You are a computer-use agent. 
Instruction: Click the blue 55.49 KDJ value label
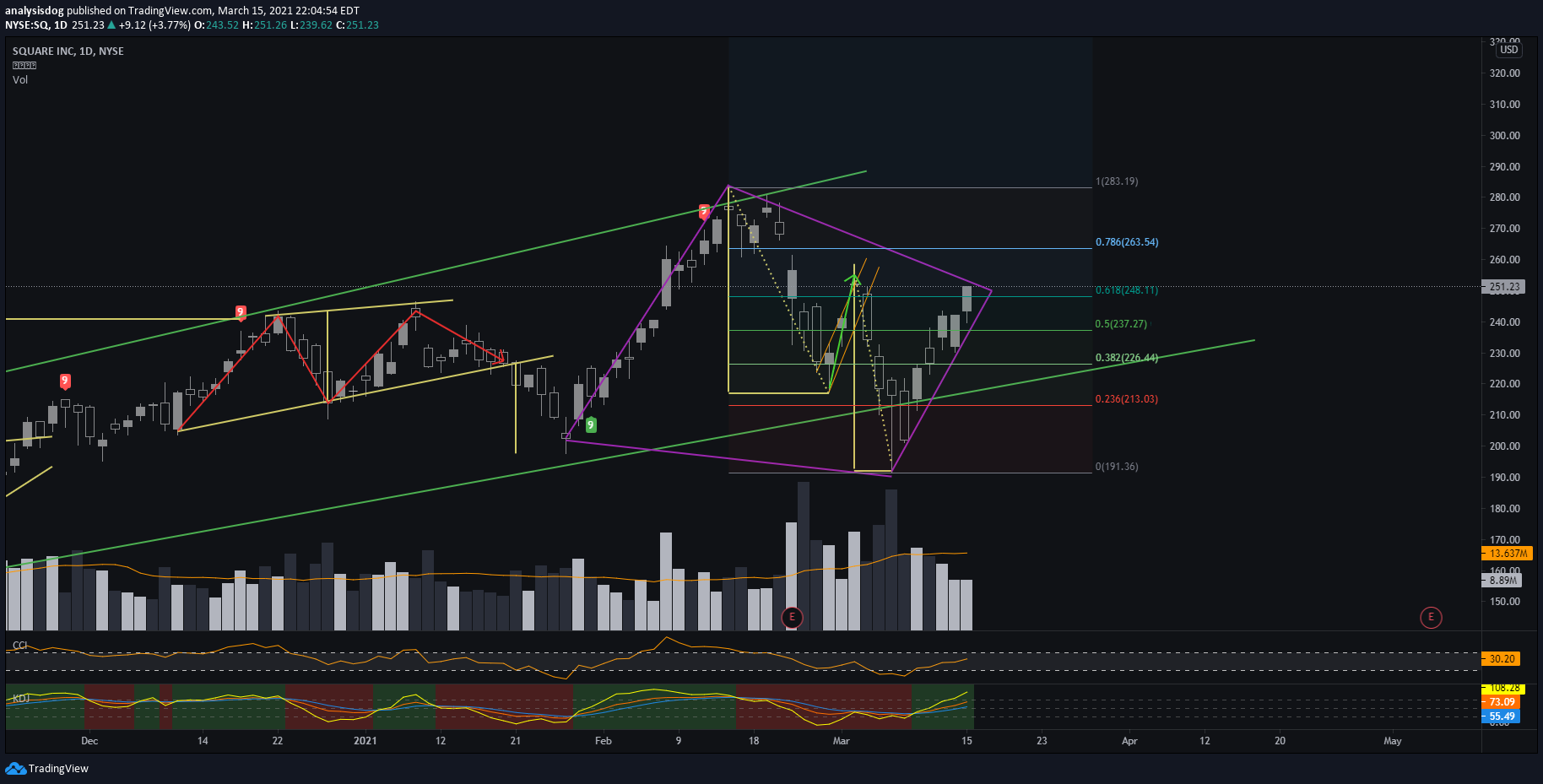pyautogui.click(x=1502, y=716)
